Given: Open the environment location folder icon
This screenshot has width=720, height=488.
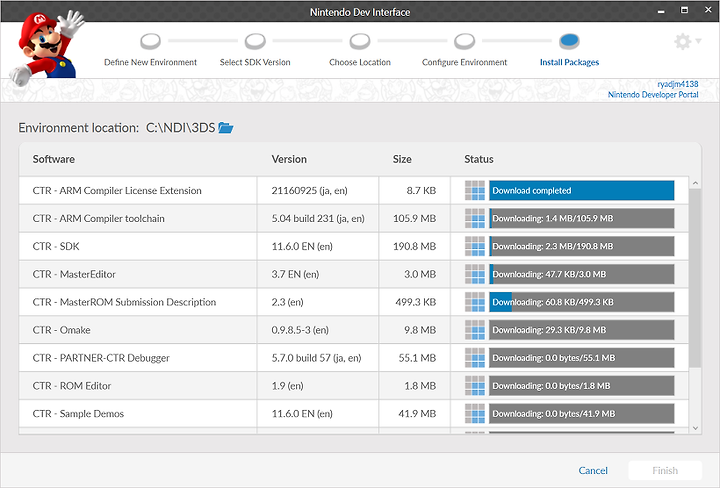Looking at the screenshot, I should pos(225,128).
